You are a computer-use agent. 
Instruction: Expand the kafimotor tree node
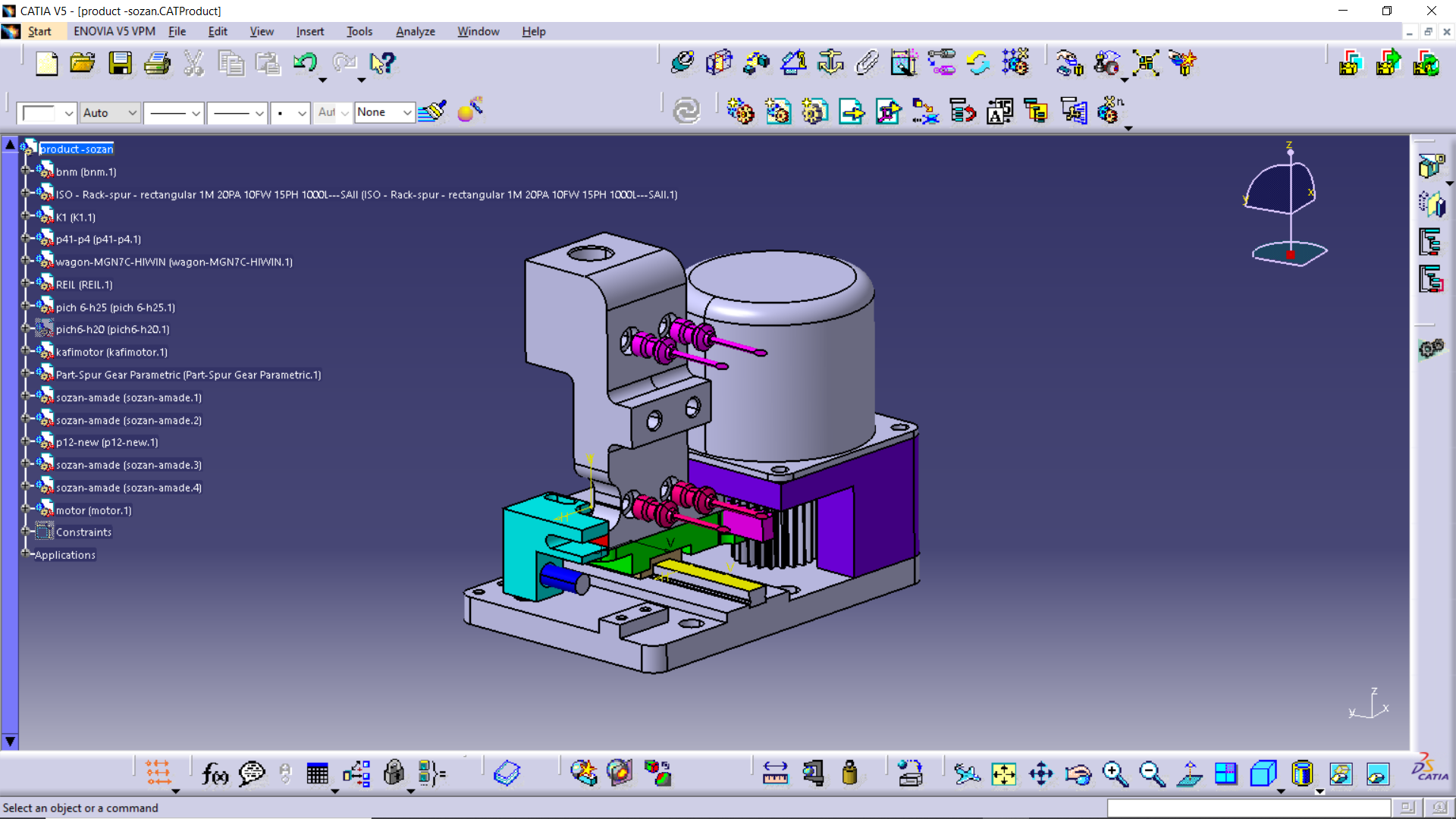25,351
